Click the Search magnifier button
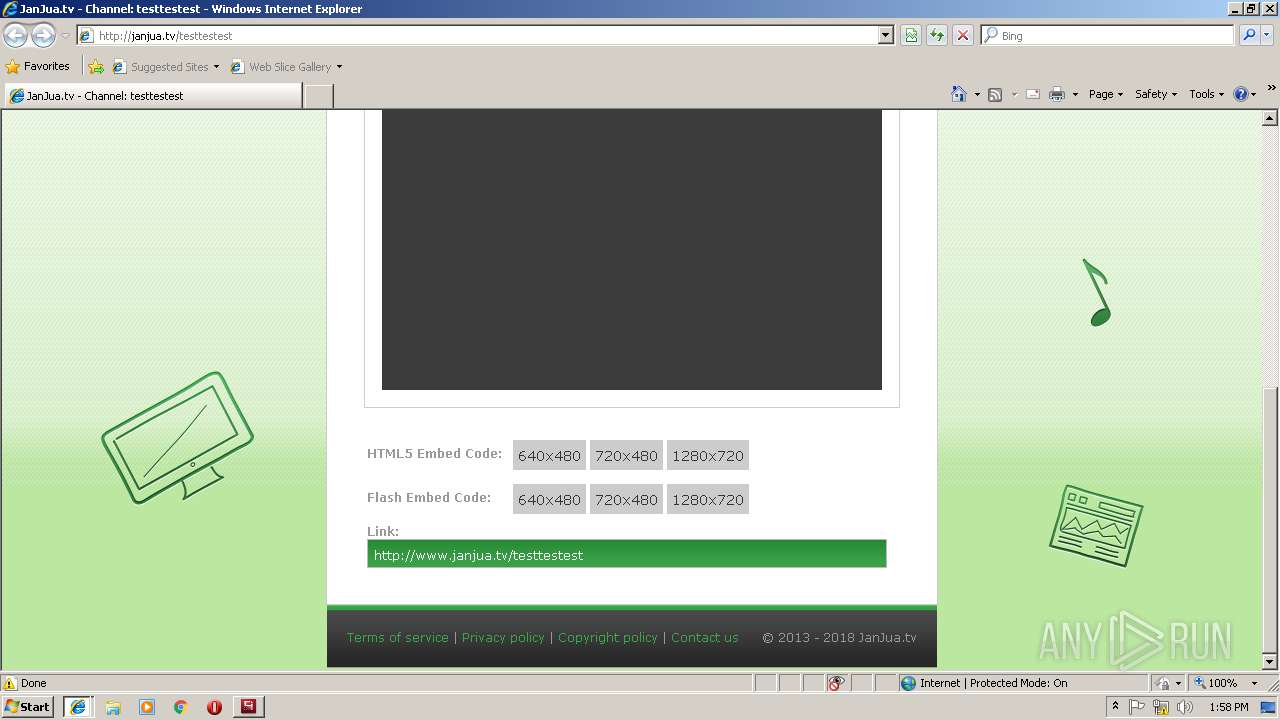Viewport: 1280px width, 720px height. pos(1249,35)
